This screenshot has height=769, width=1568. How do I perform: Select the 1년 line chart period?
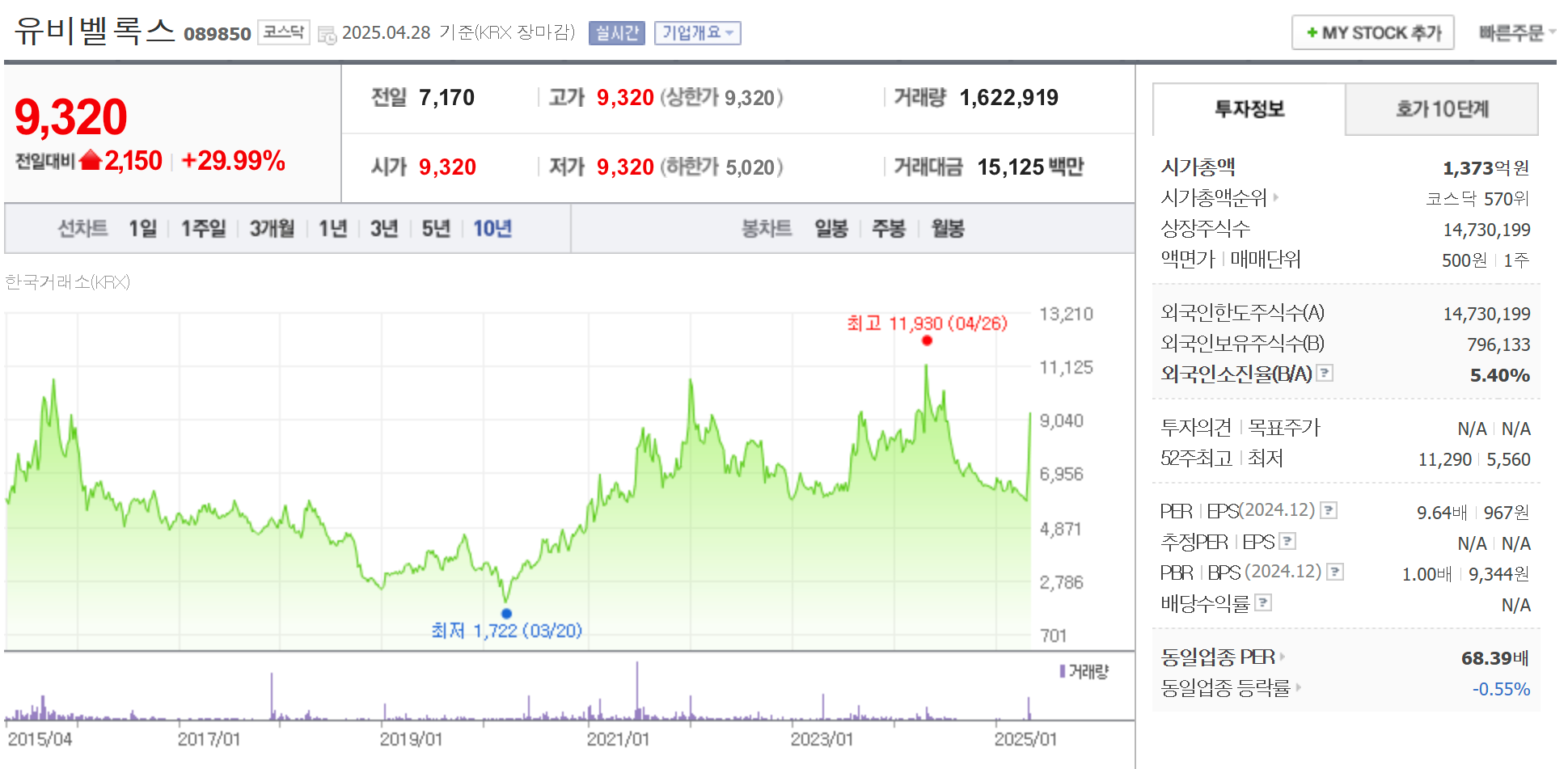click(x=332, y=228)
